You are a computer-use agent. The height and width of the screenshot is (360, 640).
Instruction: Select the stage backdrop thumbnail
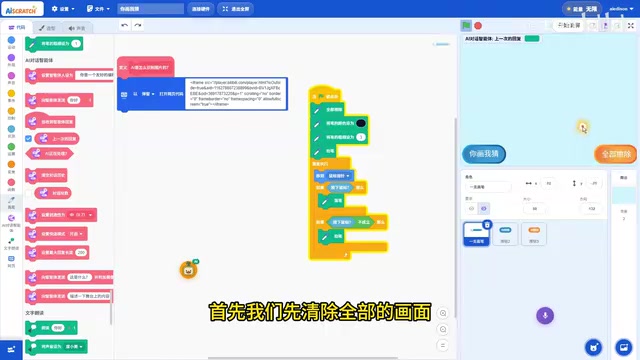624,196
